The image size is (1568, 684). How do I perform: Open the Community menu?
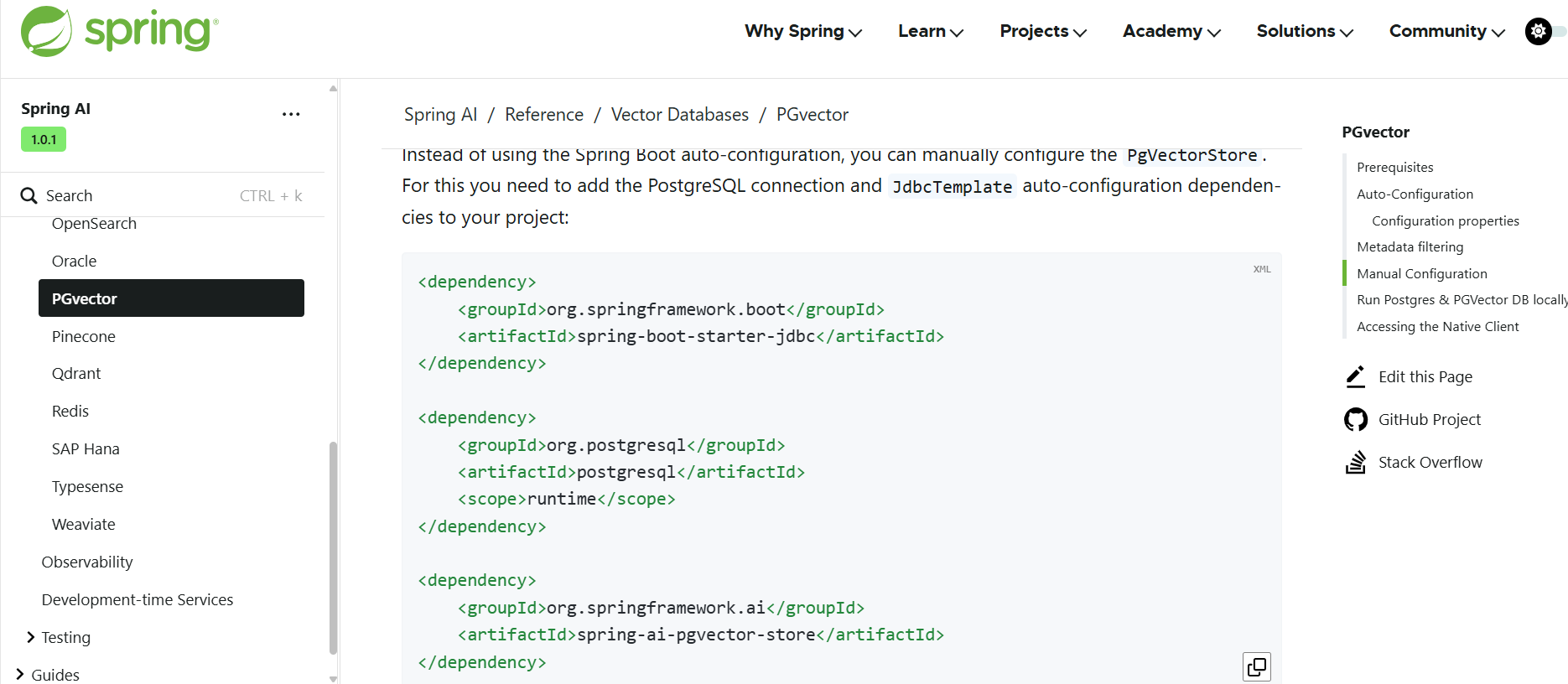(1446, 32)
